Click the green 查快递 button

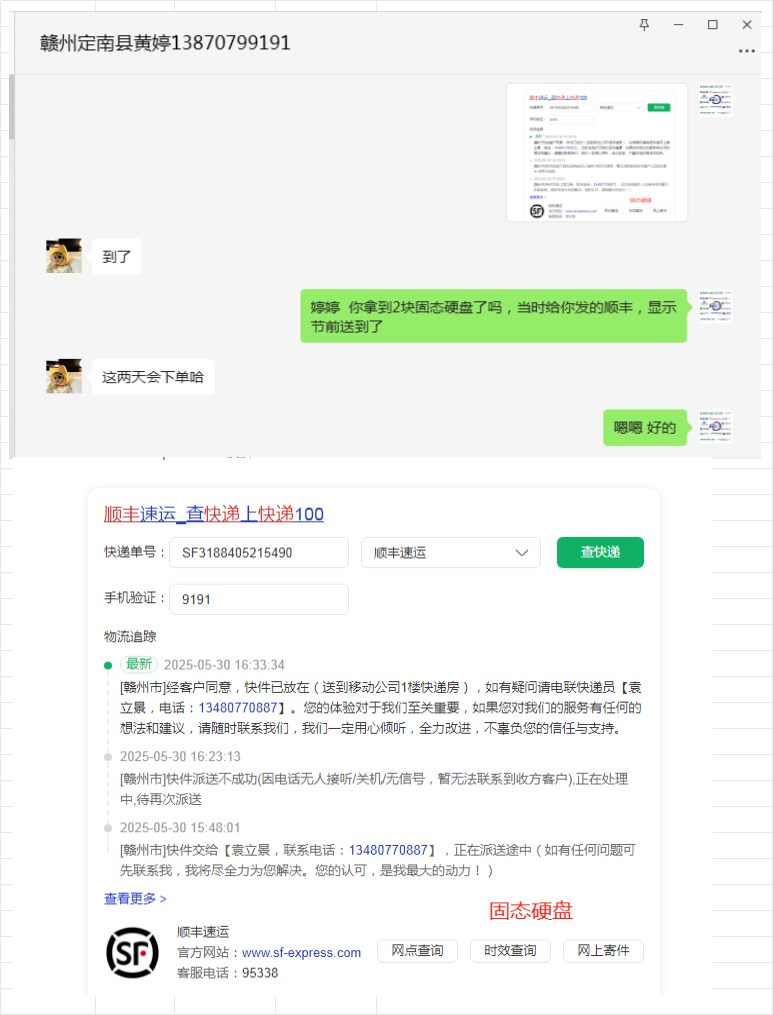point(600,552)
